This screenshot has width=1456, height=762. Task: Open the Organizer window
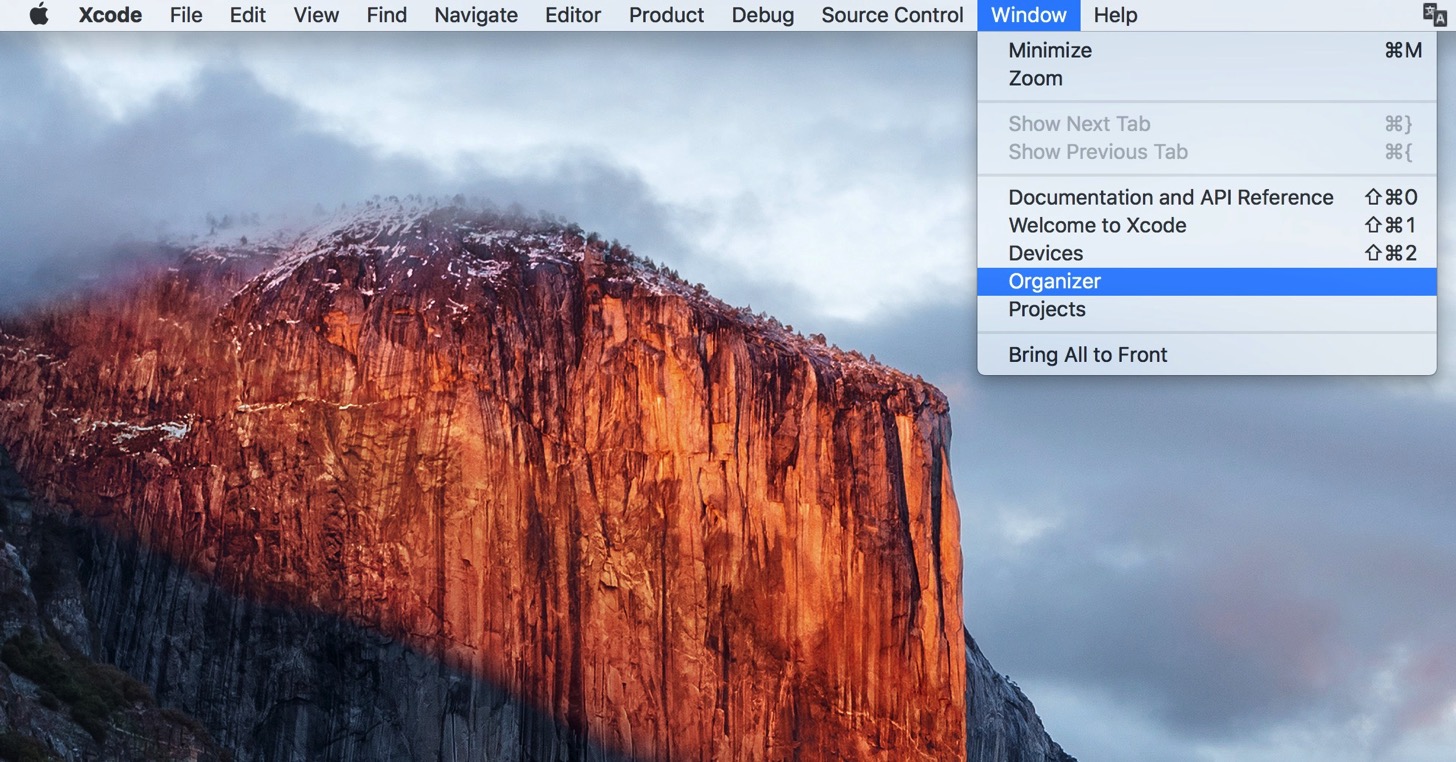pos(1207,281)
